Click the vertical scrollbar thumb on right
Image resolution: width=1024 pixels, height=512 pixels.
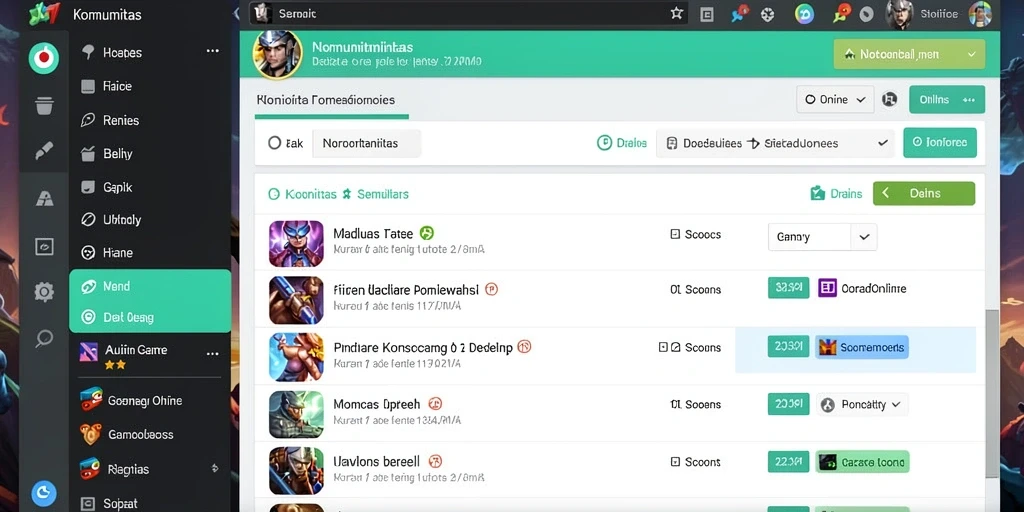pyautogui.click(x=992, y=392)
